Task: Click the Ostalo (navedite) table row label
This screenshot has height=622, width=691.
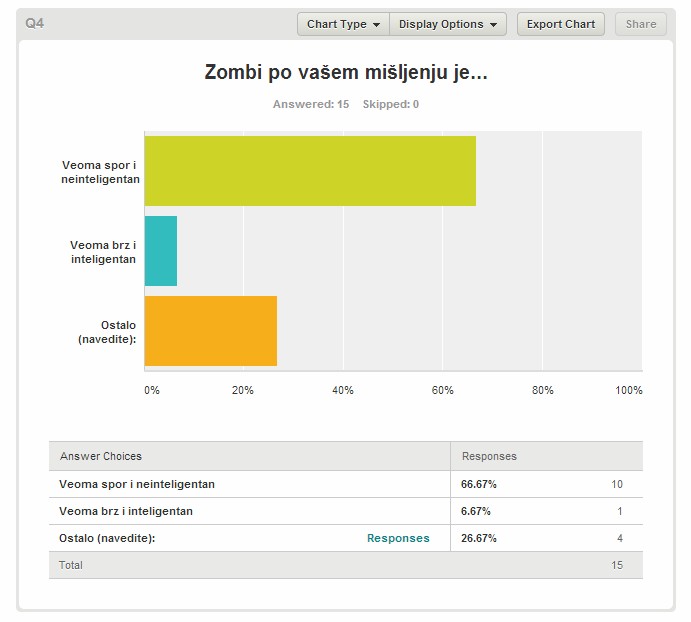Action: (x=107, y=538)
